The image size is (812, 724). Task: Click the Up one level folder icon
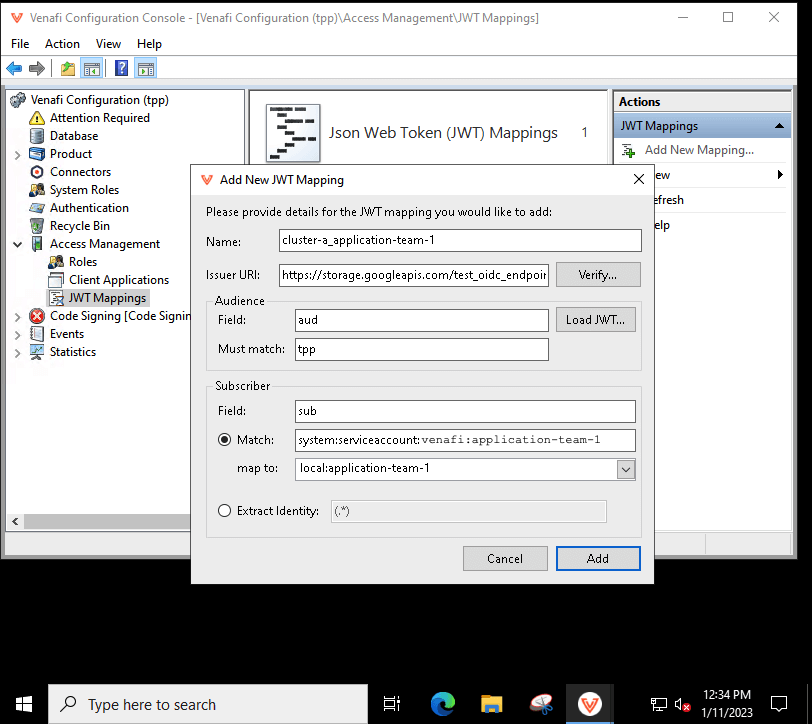68,68
